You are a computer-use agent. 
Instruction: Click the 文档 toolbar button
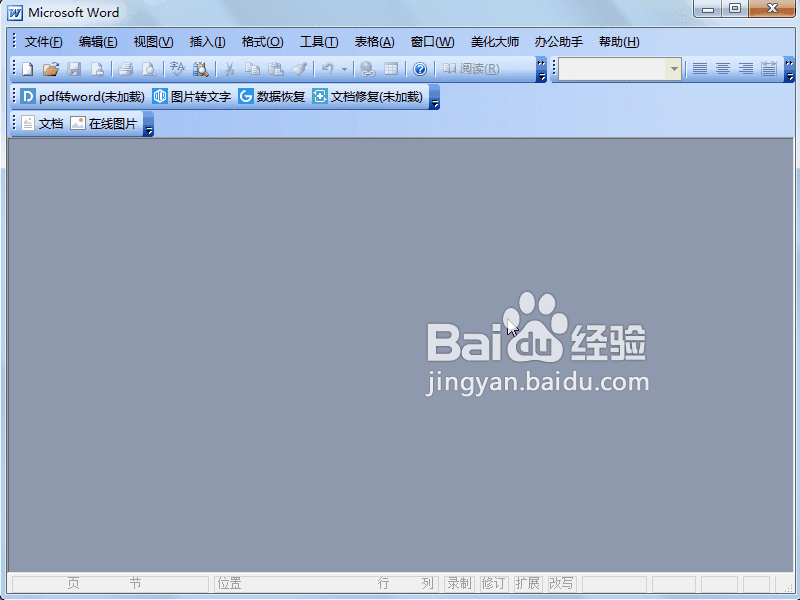point(42,123)
